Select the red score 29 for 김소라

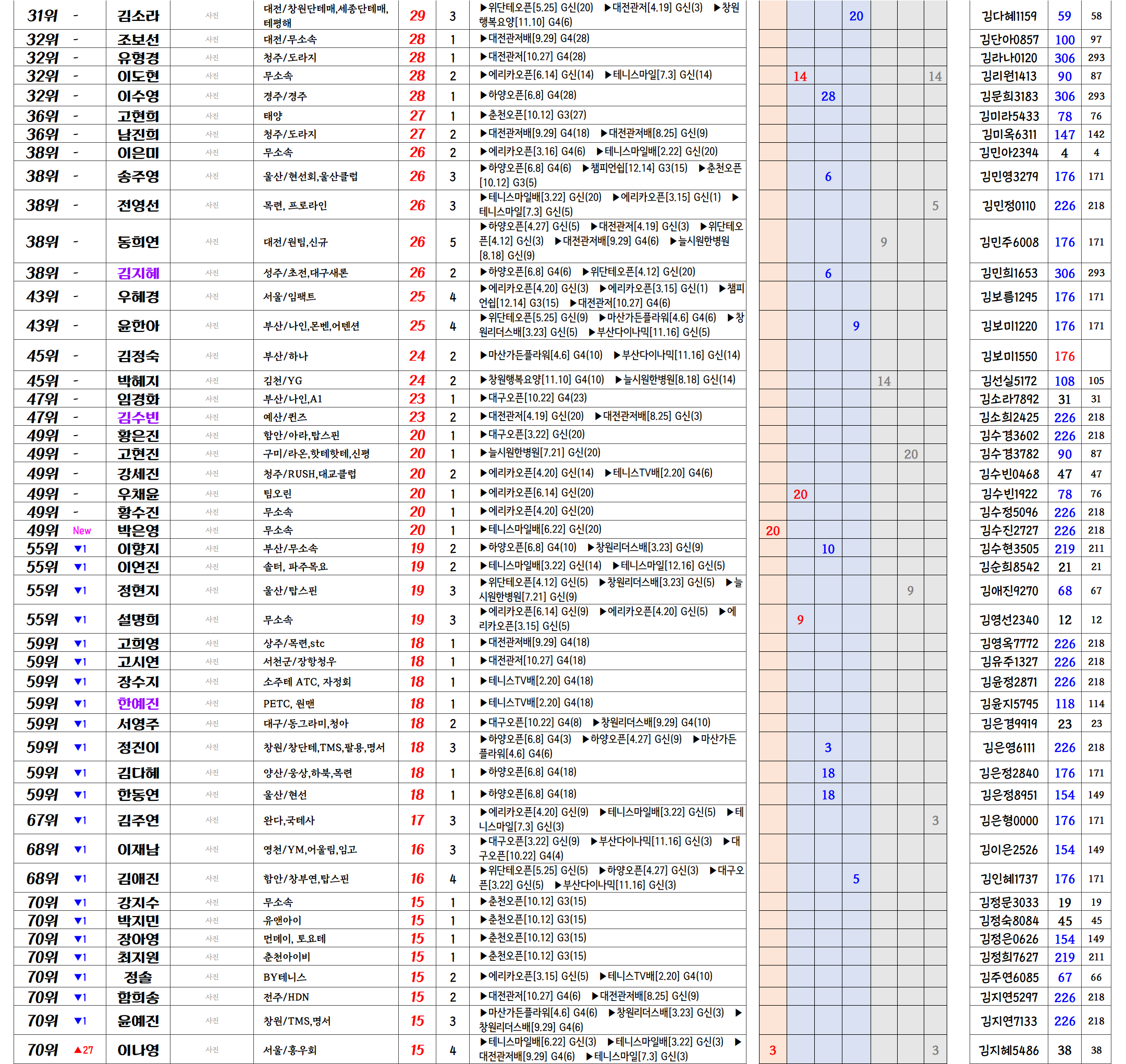tap(417, 15)
